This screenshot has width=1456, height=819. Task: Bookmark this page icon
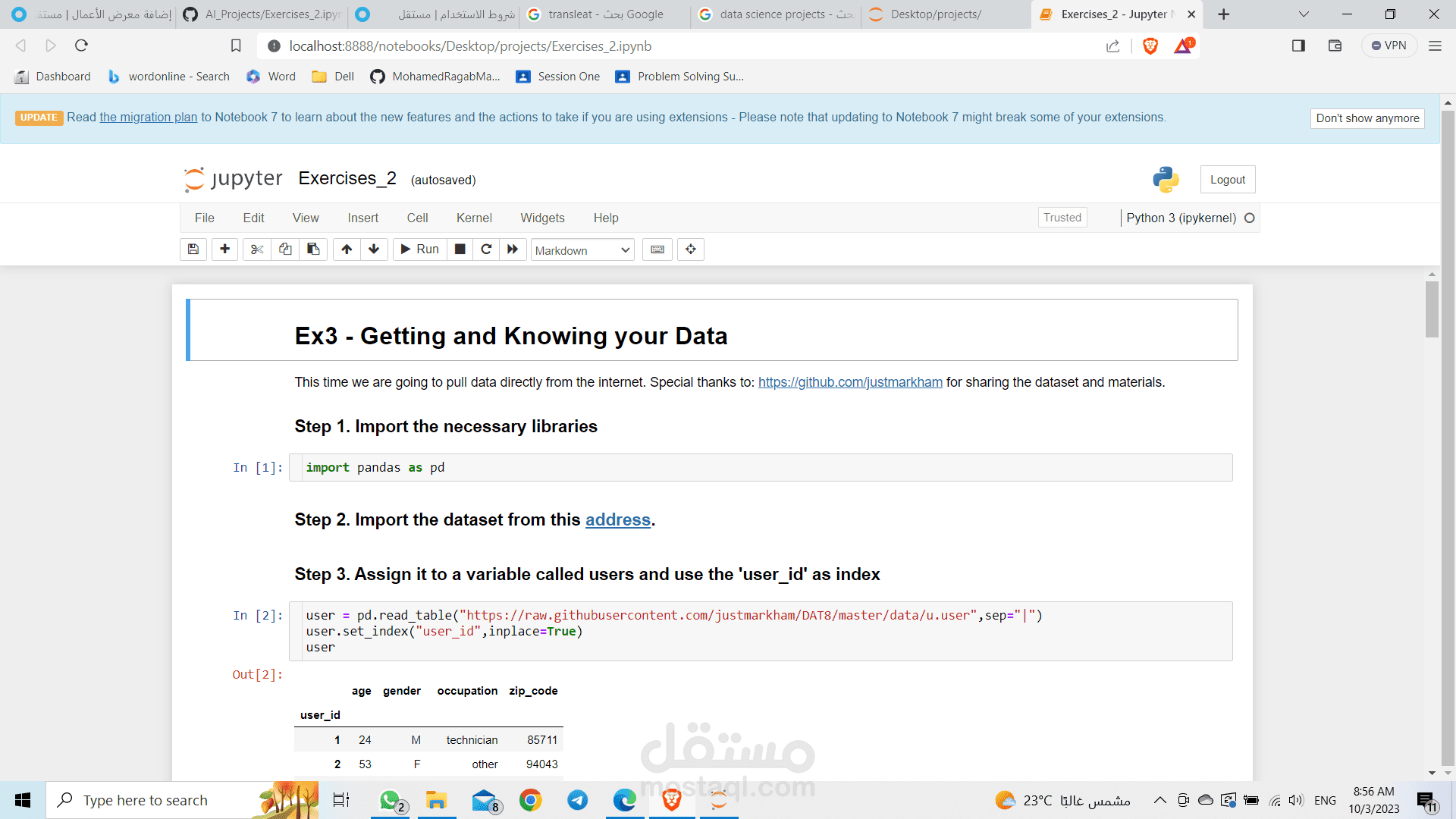tap(236, 46)
